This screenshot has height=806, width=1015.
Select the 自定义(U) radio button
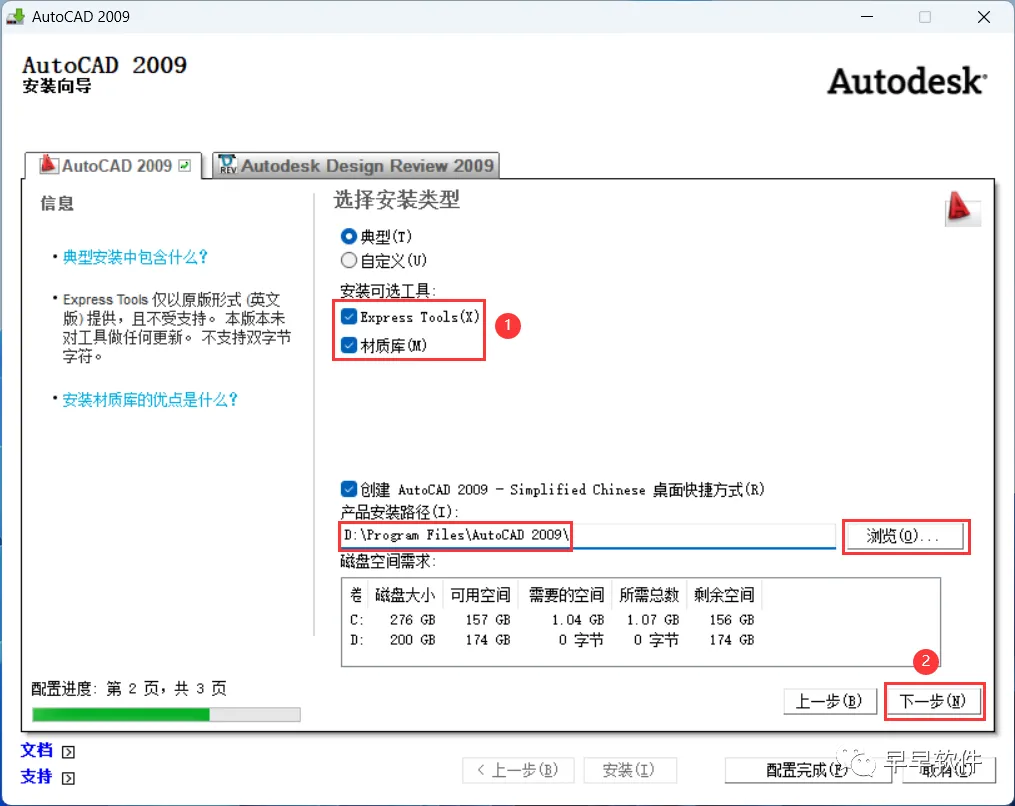pyautogui.click(x=348, y=260)
